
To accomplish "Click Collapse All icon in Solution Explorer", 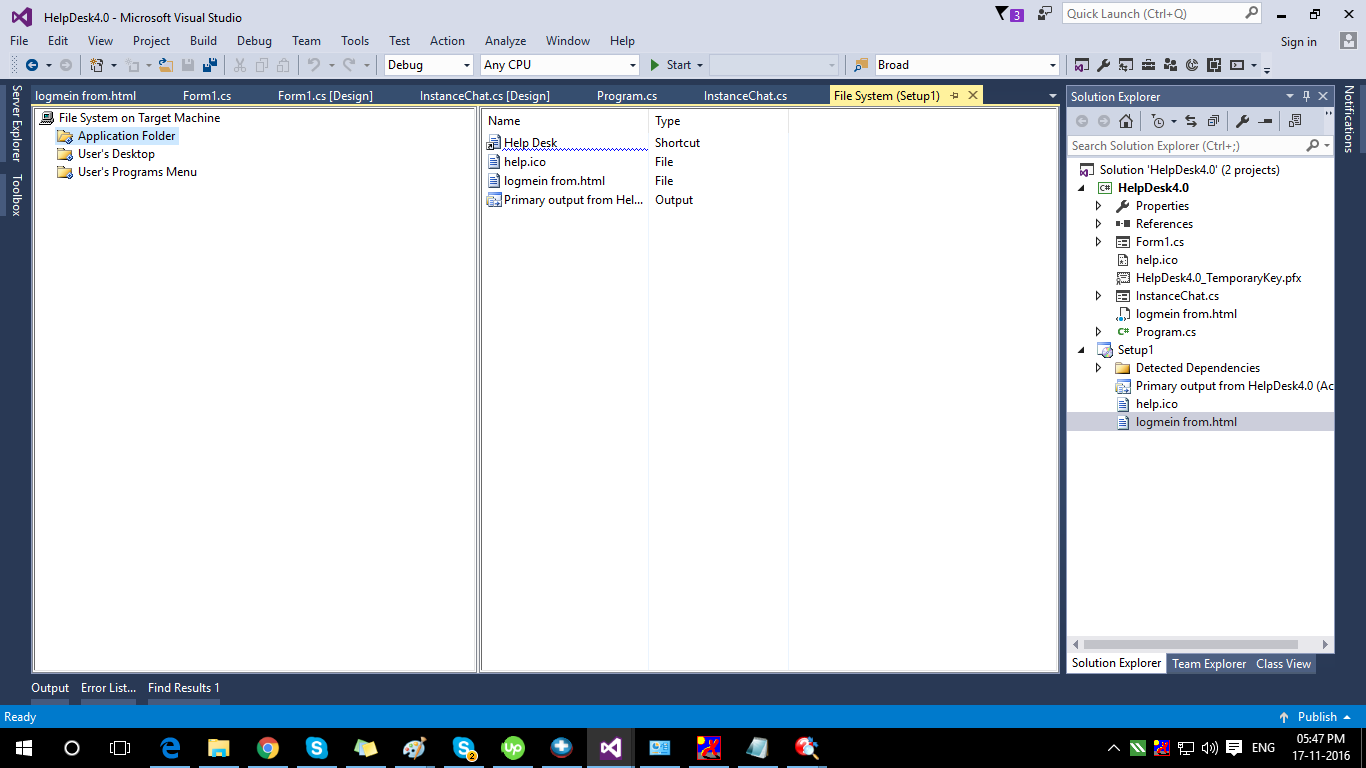I will pyautogui.click(x=1213, y=121).
